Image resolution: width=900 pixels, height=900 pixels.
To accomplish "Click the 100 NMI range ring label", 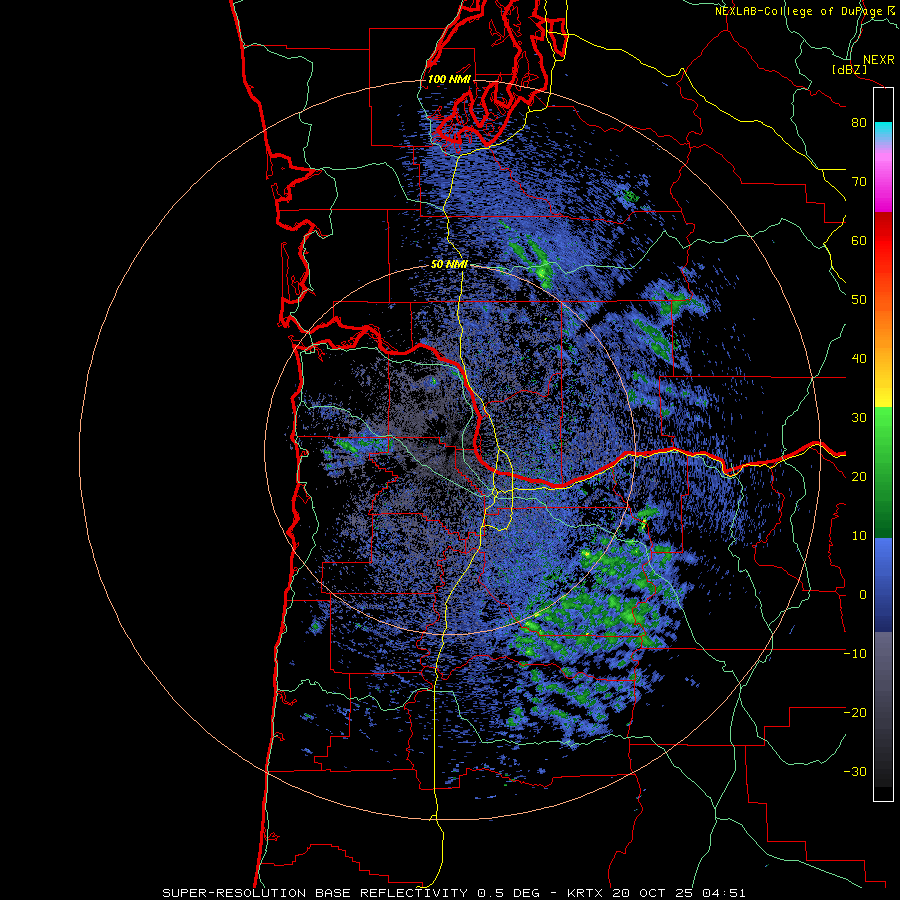I will pyautogui.click(x=449, y=79).
